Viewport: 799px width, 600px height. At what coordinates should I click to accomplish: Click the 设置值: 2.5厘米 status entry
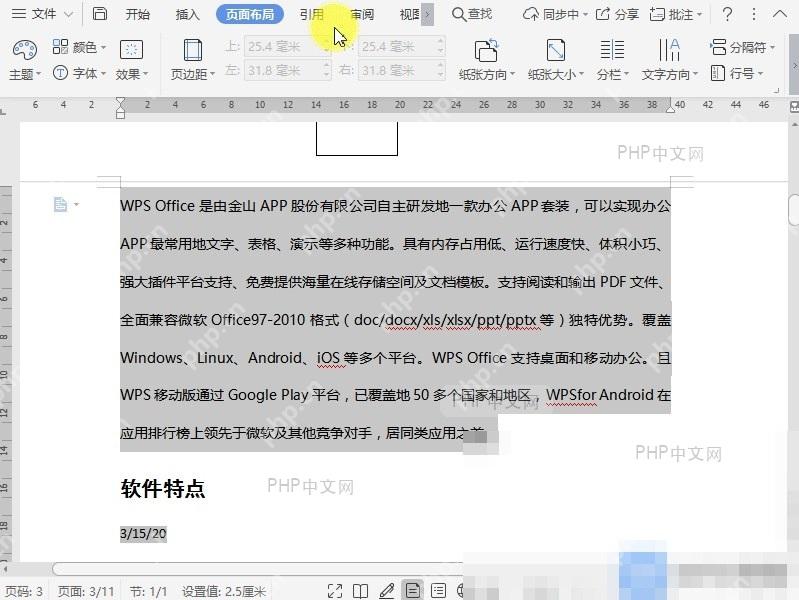pyautogui.click(x=224, y=591)
